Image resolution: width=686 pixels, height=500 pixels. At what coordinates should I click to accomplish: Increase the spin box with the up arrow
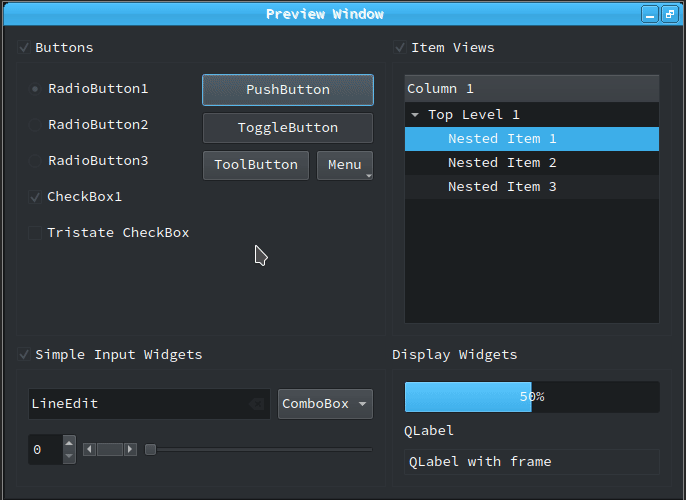tap(69, 443)
